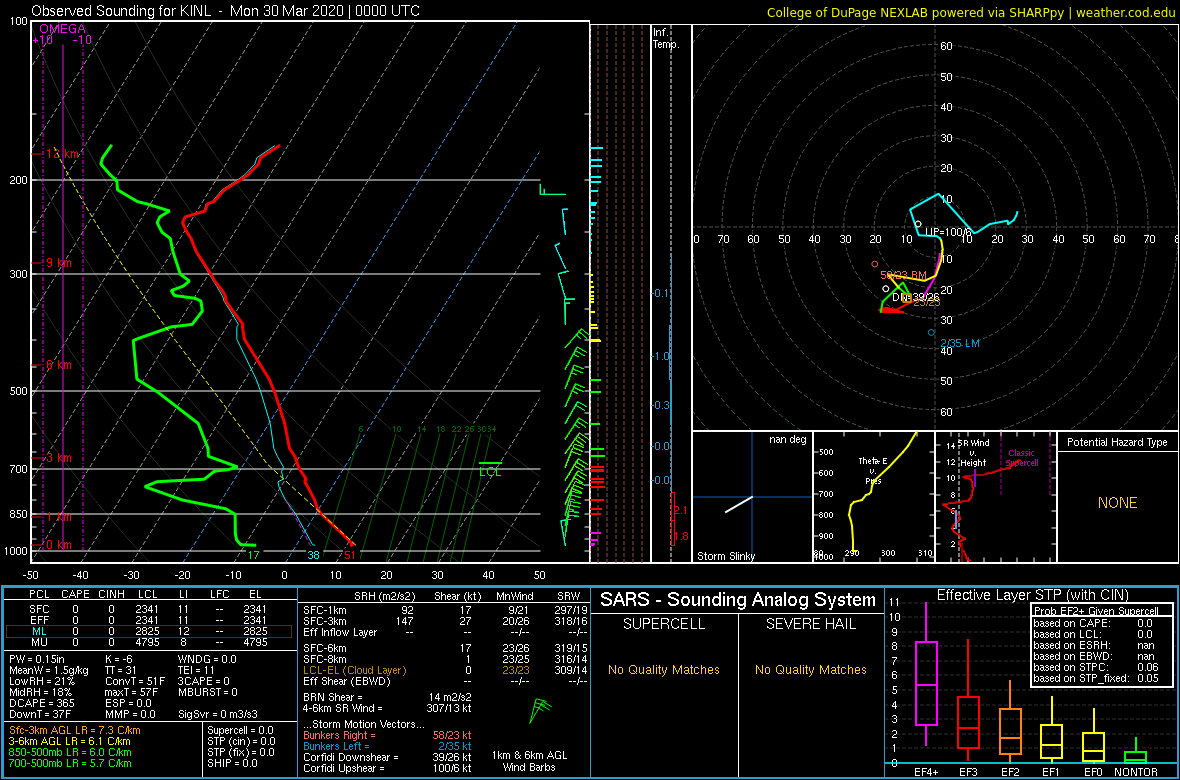Click 'No Quality Matches' under SEVERE HAIL

click(810, 669)
